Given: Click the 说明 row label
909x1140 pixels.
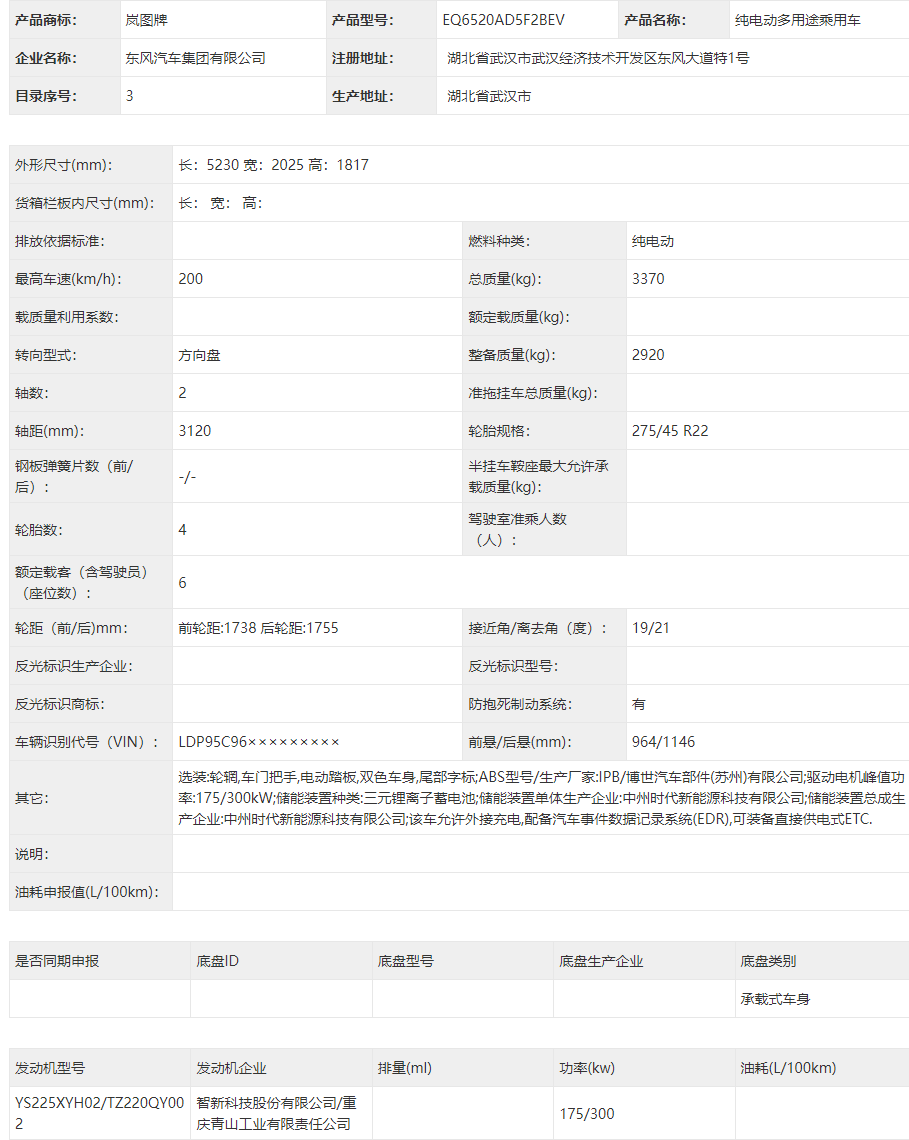Looking at the screenshot, I should pyautogui.click(x=31, y=854).
